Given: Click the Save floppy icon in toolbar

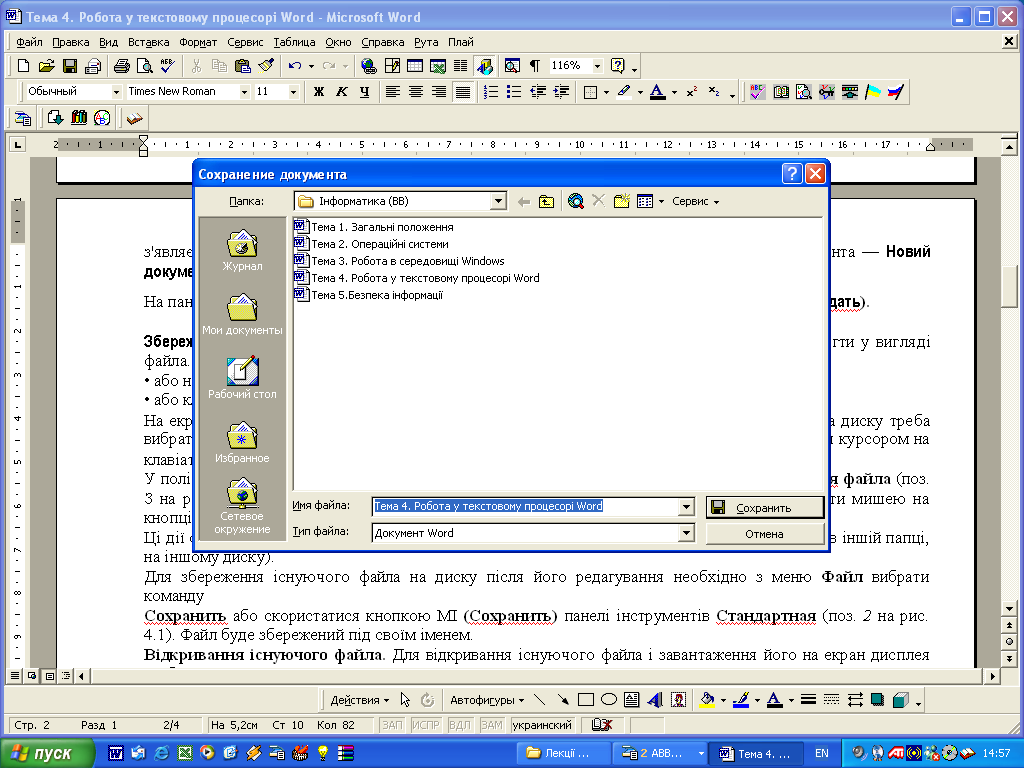Looking at the screenshot, I should [x=70, y=66].
